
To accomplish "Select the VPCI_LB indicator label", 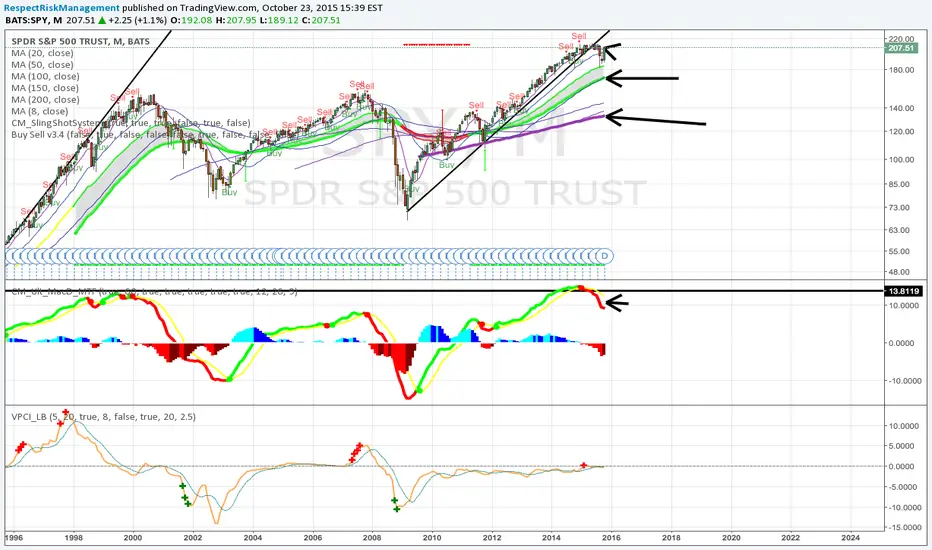I will (103, 416).
